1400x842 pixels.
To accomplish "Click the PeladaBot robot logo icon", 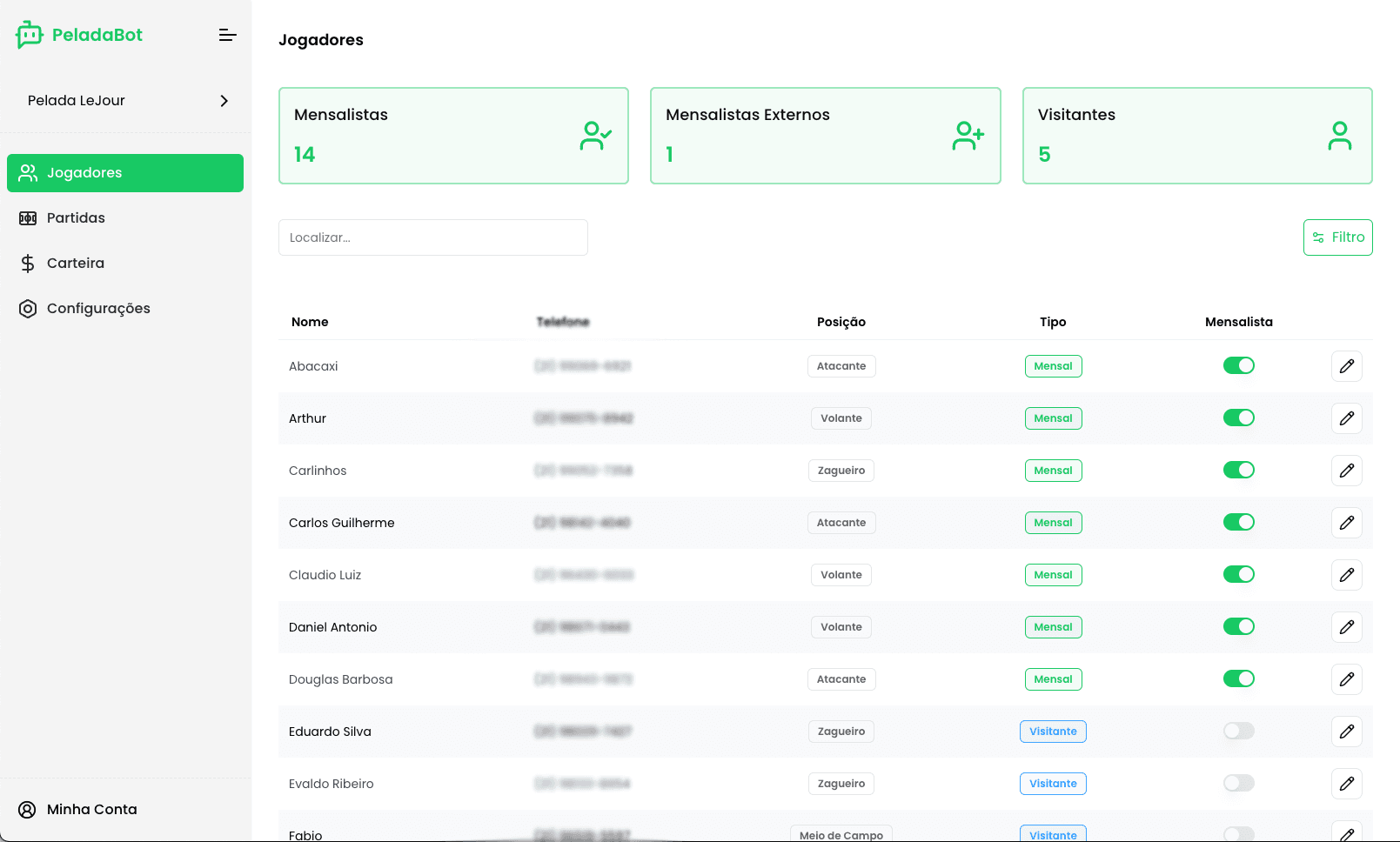I will (30, 35).
